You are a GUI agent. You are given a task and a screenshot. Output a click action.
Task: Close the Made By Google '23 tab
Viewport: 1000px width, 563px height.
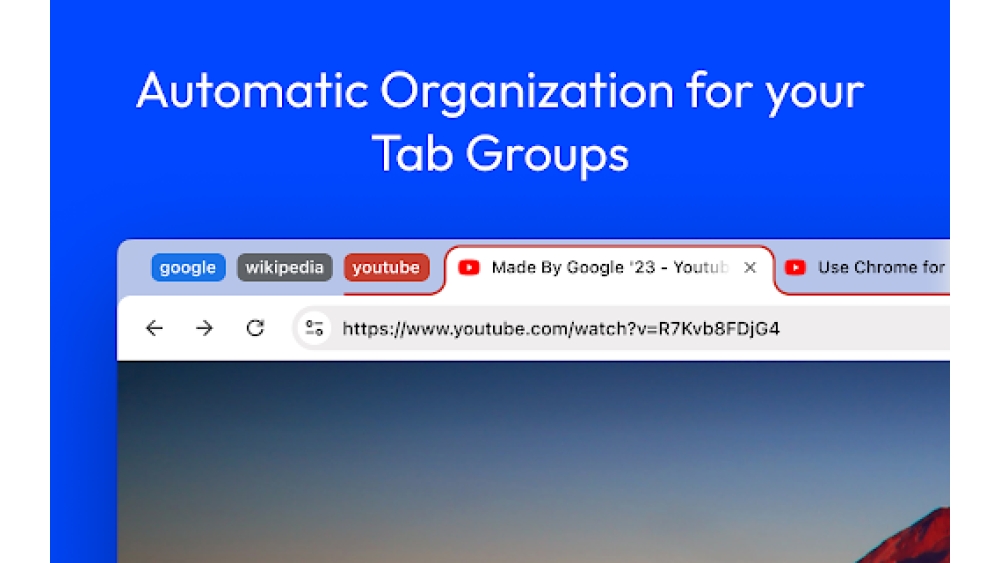click(x=750, y=268)
